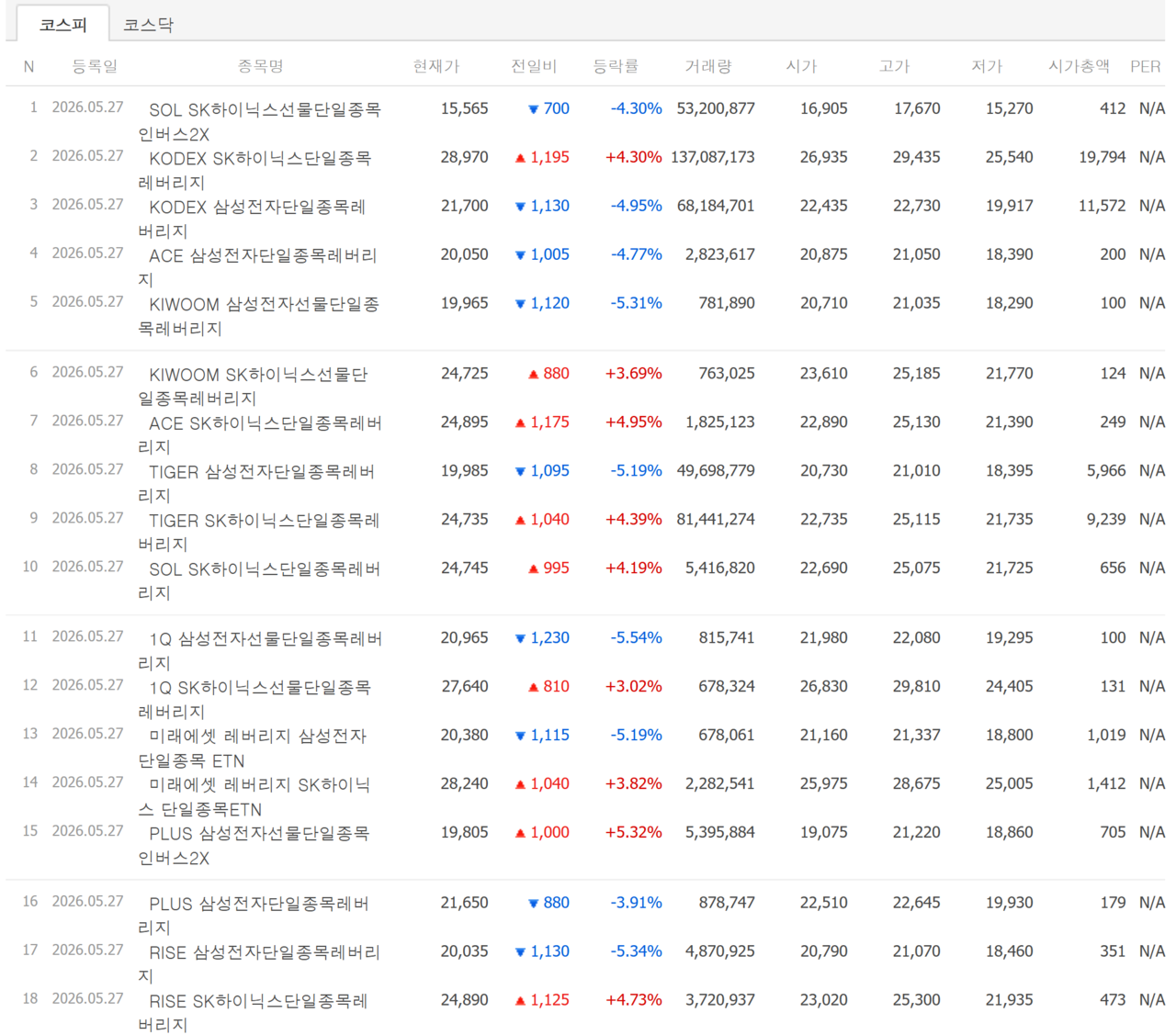The image size is (1176, 1035).
Task: Select change rate -5.31% cell
Action: point(637,303)
